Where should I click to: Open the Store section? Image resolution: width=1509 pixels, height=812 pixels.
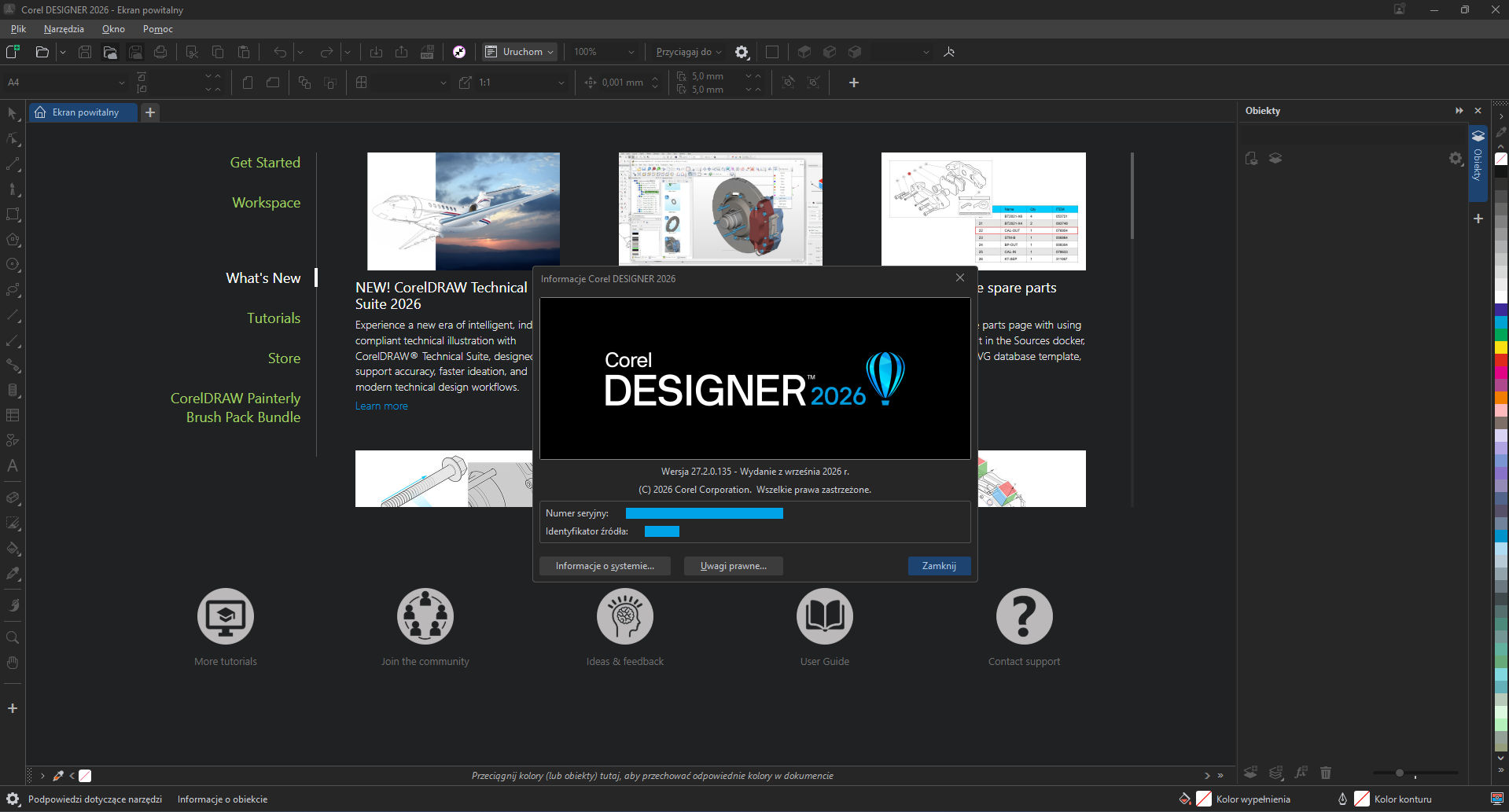pos(284,358)
